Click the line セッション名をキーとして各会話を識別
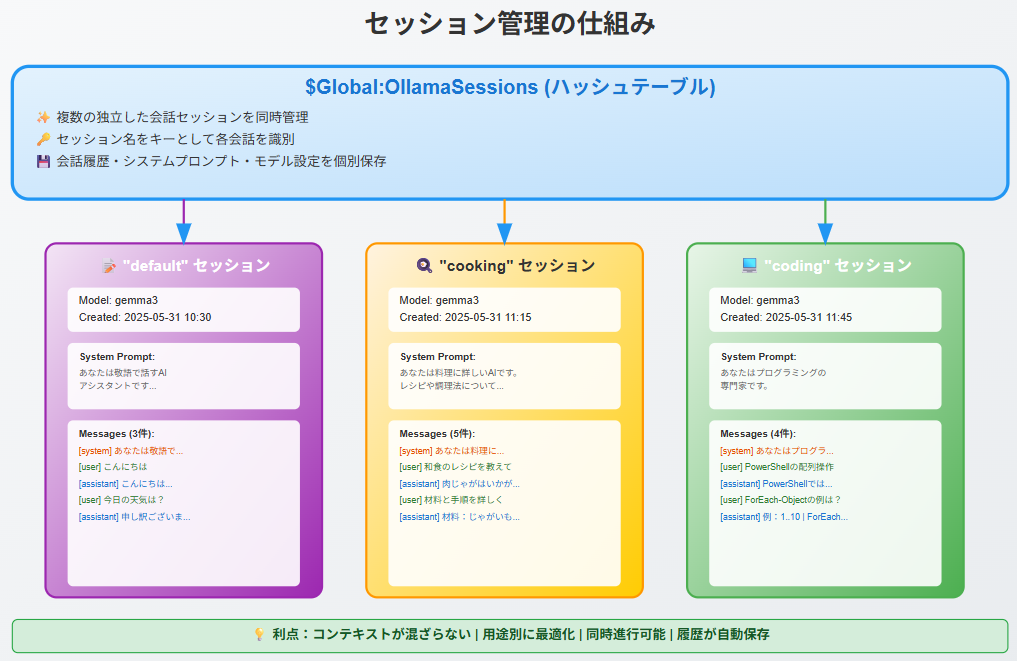Screen dimensions: 1017x661 pyautogui.click(x=176, y=139)
